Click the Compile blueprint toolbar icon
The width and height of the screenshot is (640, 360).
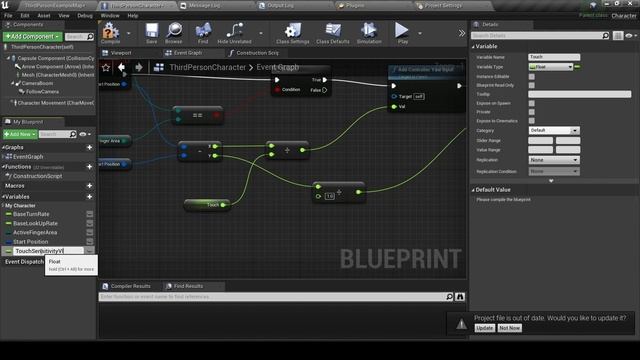(x=110, y=33)
